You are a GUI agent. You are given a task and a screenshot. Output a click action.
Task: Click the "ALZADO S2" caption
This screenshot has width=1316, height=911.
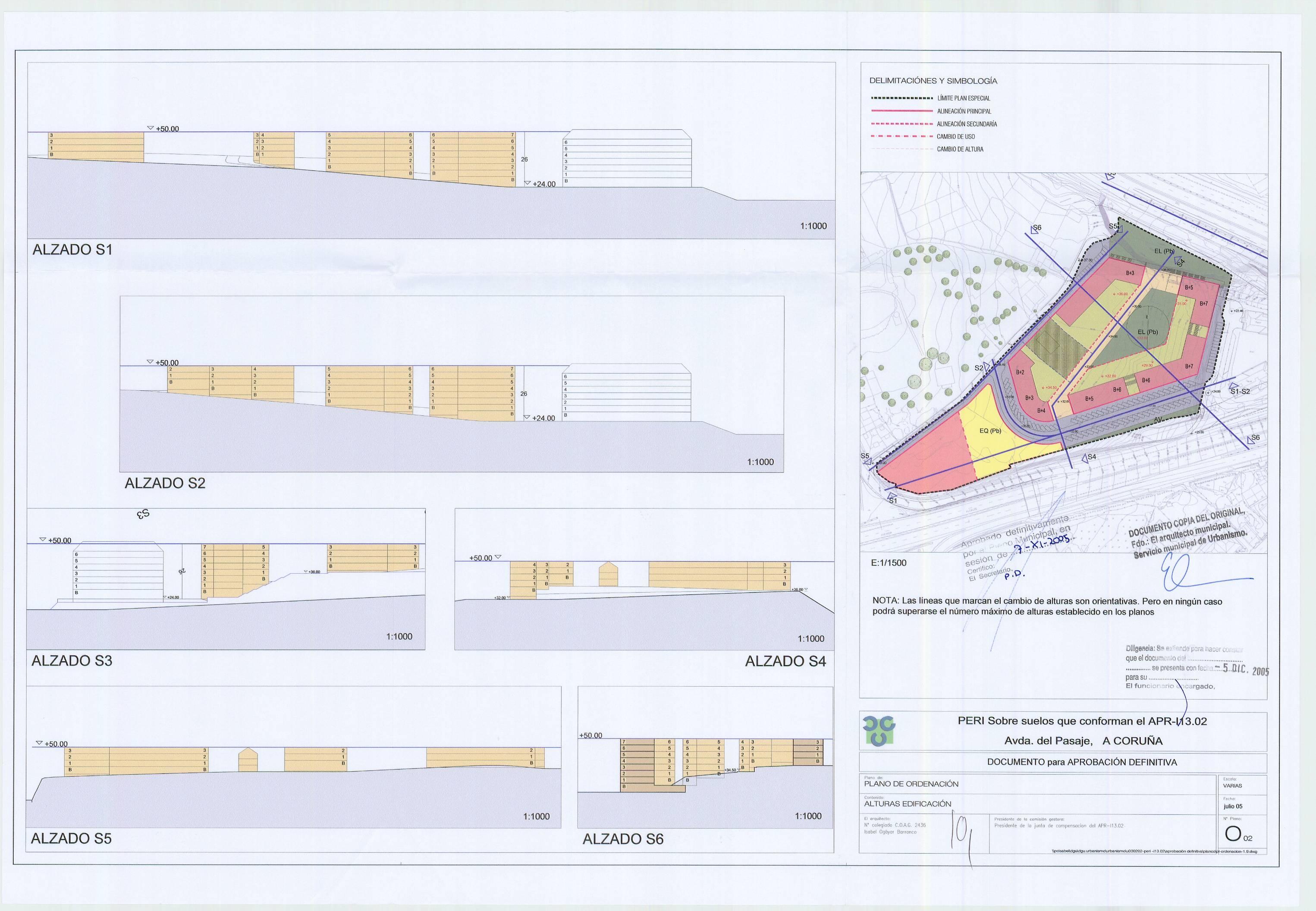click(165, 483)
